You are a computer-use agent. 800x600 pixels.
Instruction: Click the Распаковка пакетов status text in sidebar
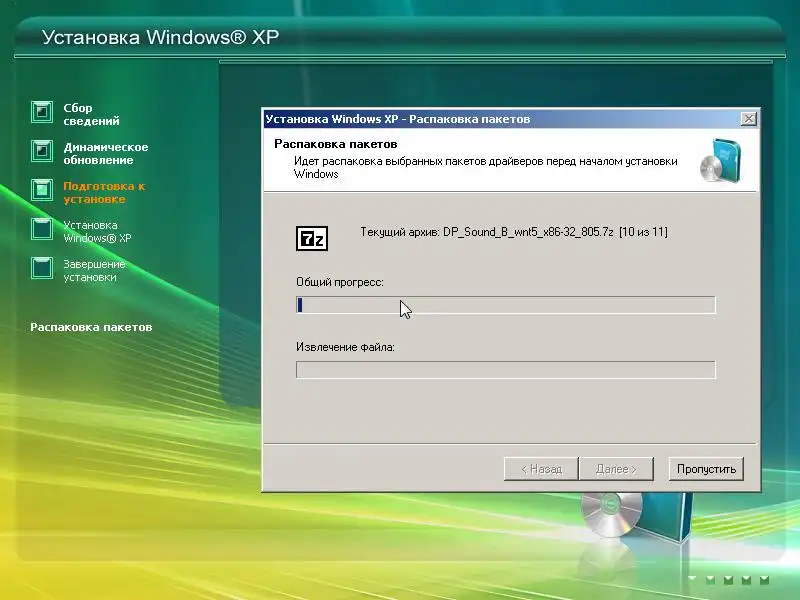coord(91,327)
